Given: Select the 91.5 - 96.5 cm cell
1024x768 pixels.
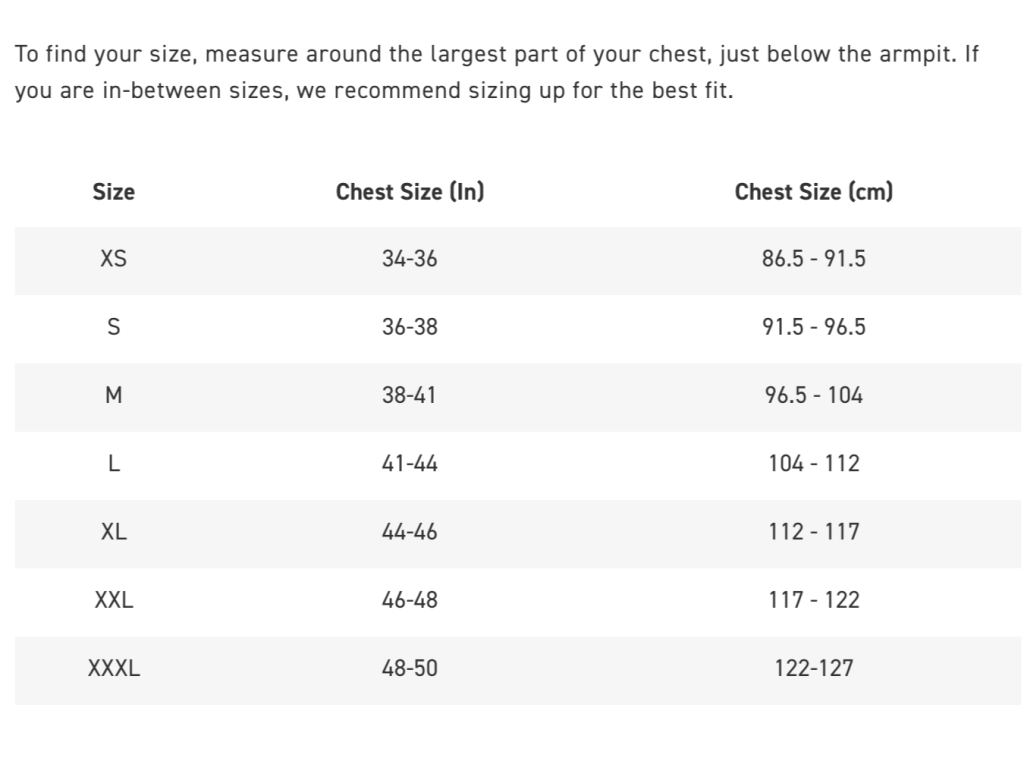Looking at the screenshot, I should pos(814,327).
